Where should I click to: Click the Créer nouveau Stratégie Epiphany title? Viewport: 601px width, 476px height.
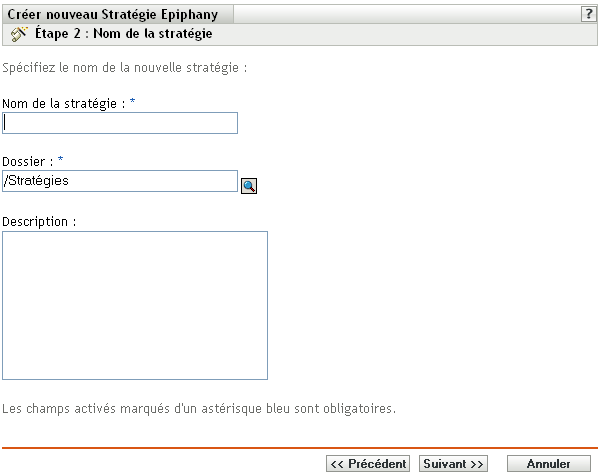117,14
